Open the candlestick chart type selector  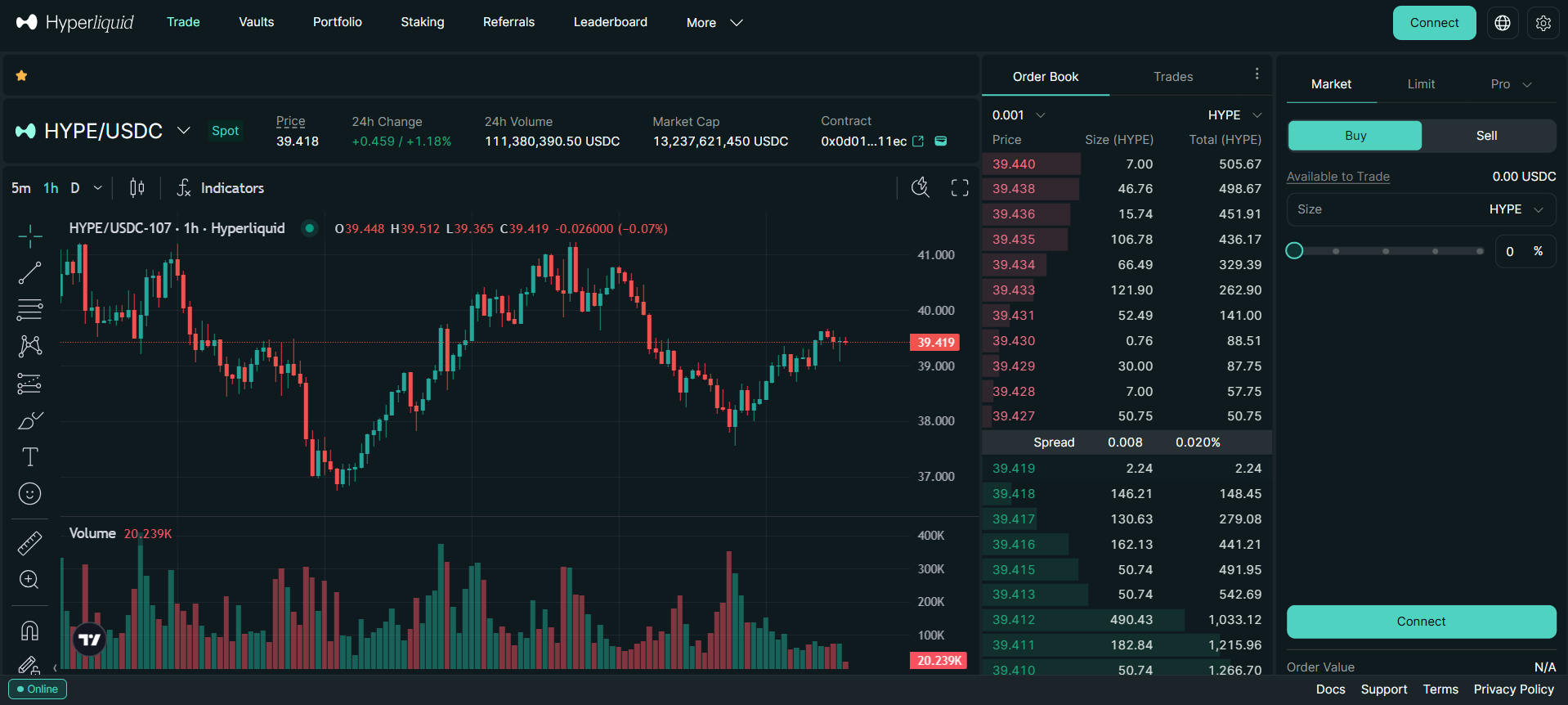click(x=137, y=188)
